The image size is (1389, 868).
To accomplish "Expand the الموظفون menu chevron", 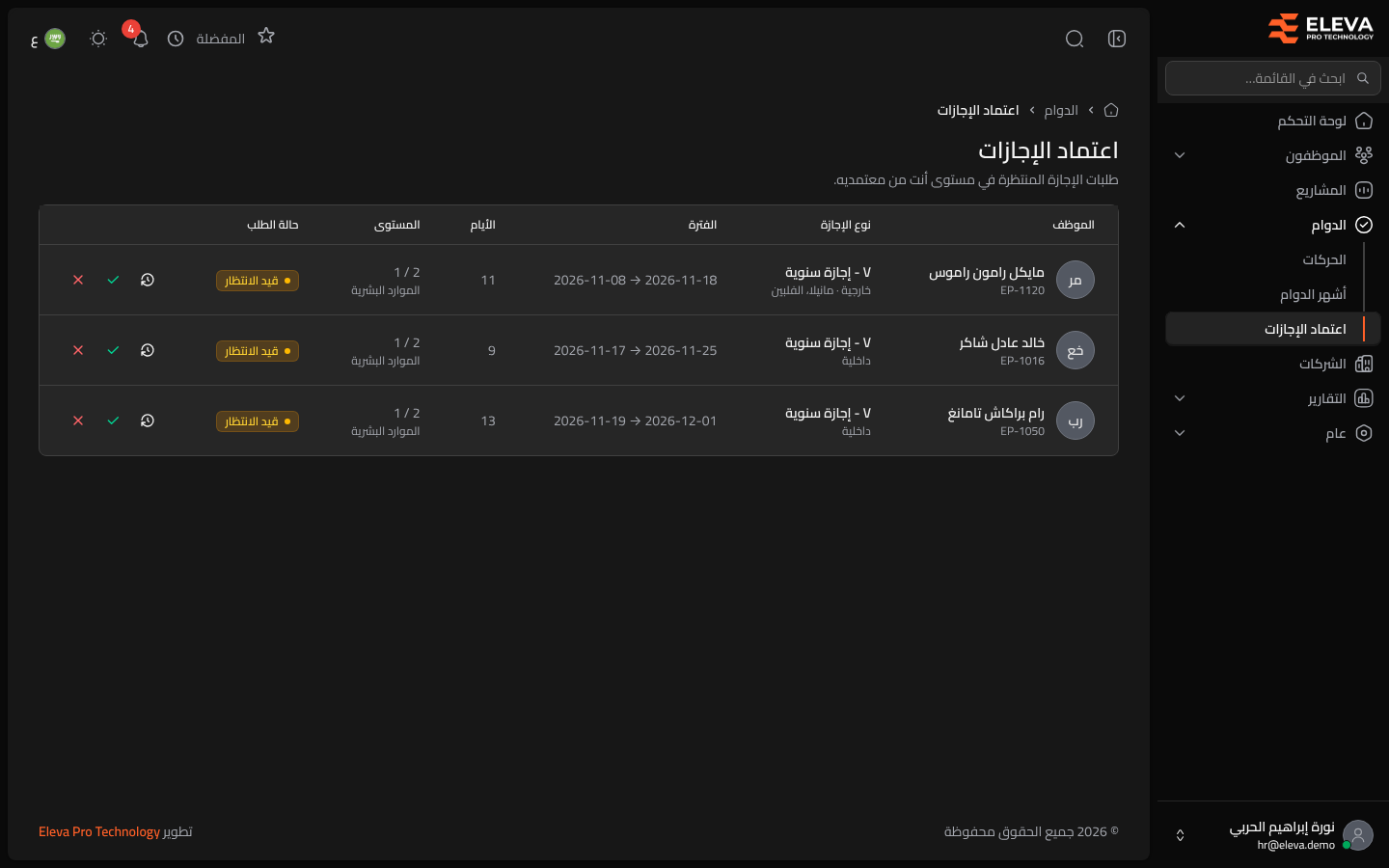I will point(1180,155).
